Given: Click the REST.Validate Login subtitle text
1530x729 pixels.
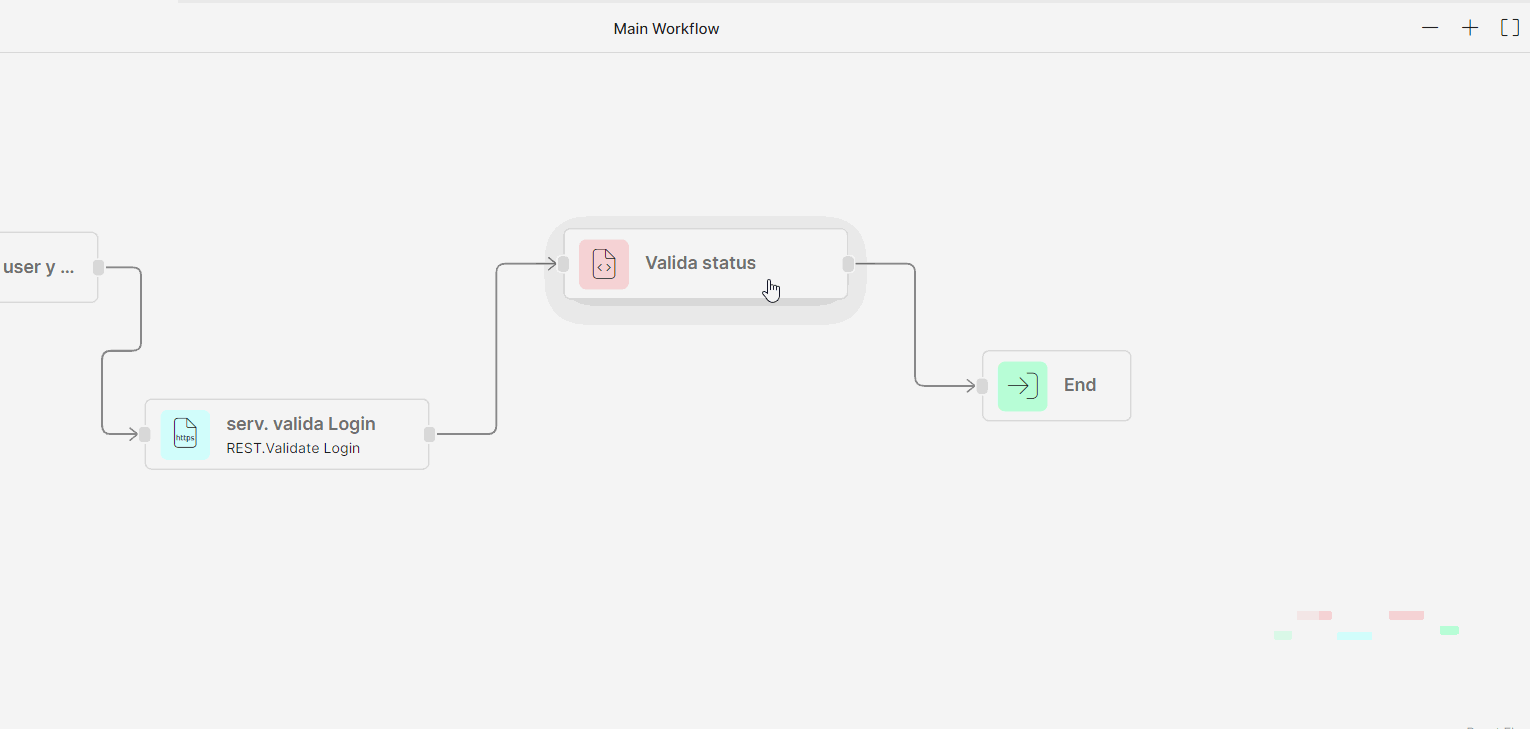Looking at the screenshot, I should coord(293,448).
